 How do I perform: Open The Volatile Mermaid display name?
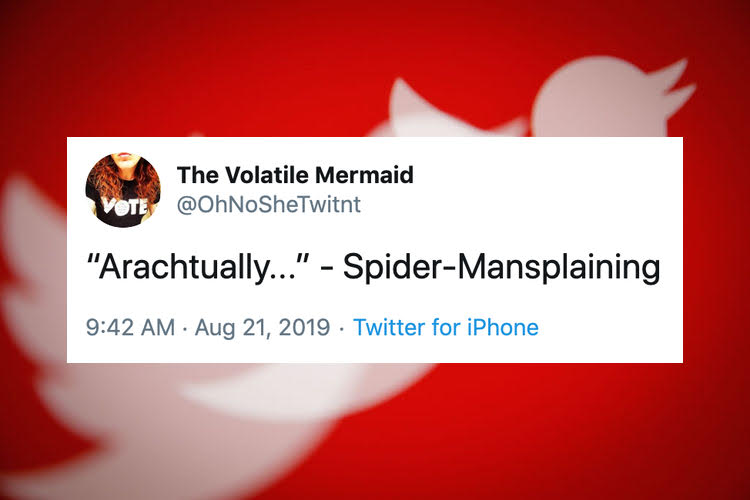click(295, 176)
